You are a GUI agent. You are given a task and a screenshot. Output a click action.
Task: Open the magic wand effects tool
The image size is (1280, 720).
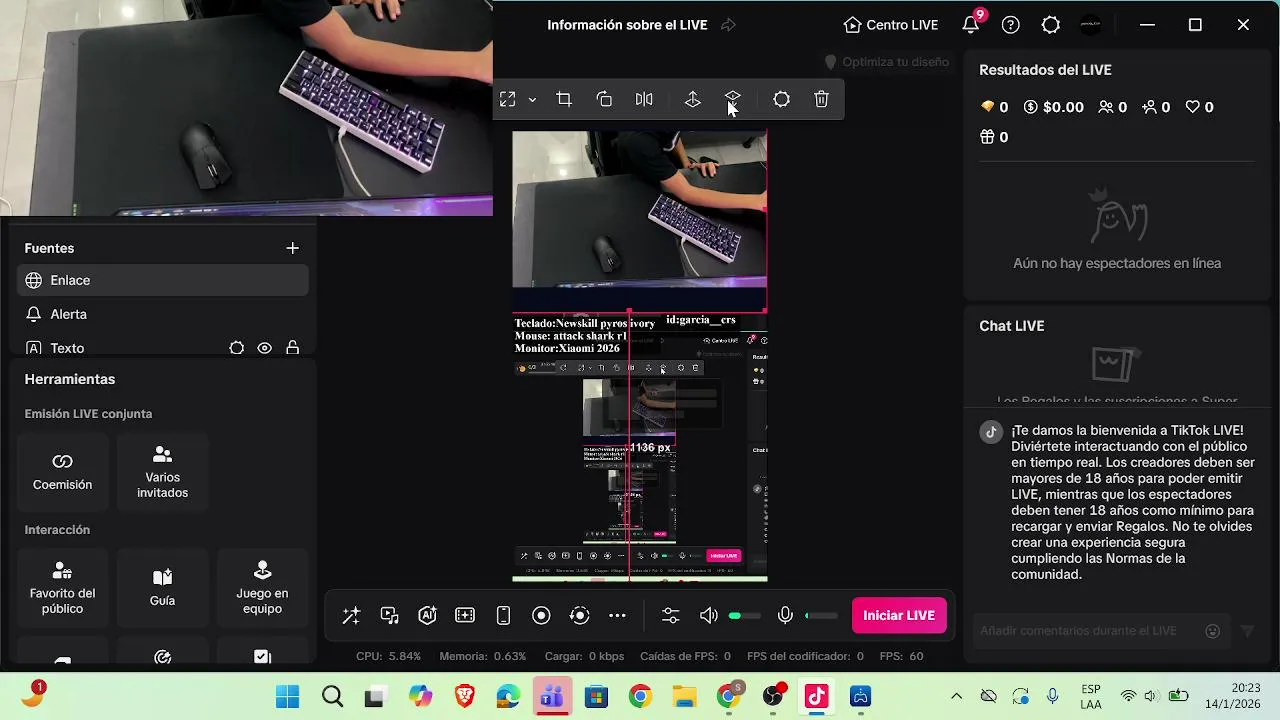click(351, 615)
